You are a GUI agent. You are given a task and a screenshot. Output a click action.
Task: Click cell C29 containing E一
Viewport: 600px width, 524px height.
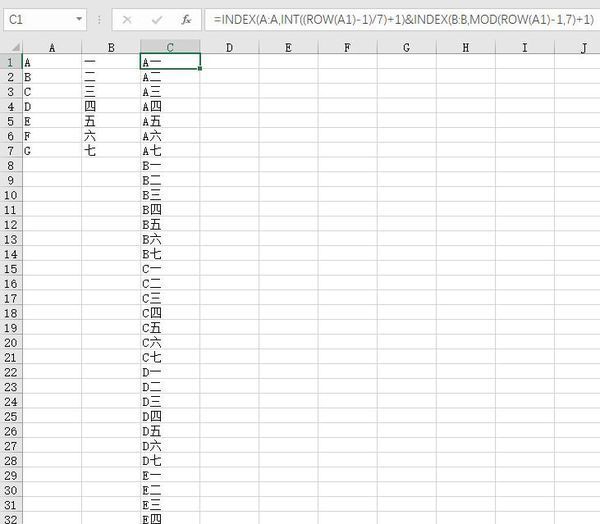click(170, 475)
